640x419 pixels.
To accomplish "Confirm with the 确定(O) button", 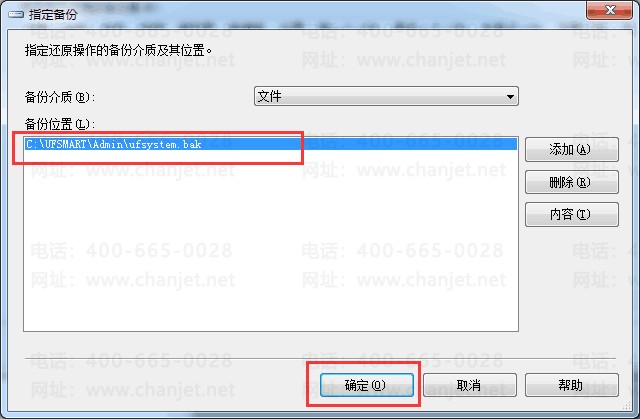I will [367, 385].
